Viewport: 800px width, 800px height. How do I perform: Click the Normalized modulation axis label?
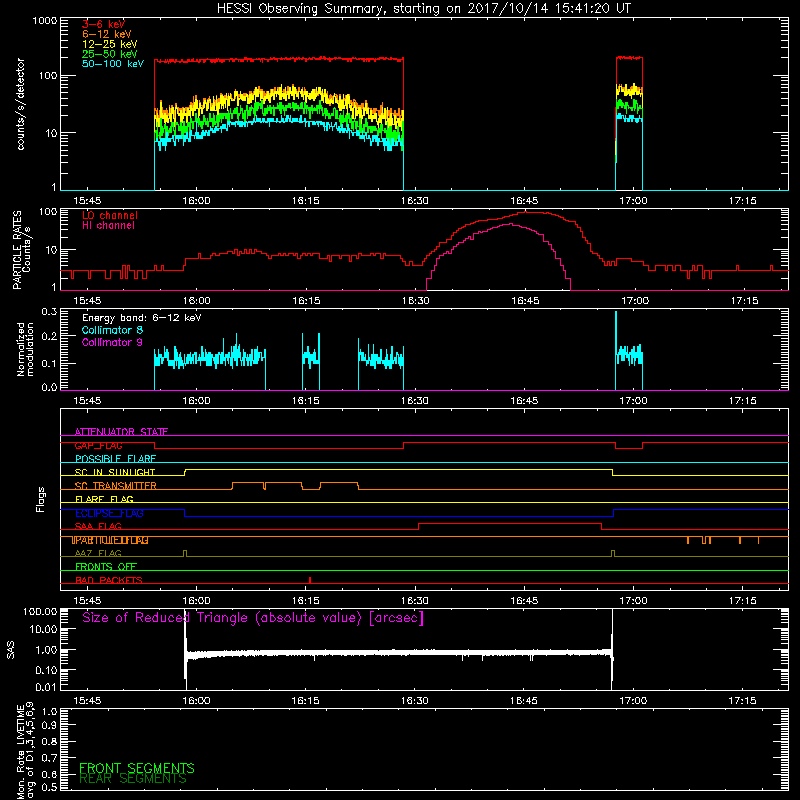(x=25, y=349)
